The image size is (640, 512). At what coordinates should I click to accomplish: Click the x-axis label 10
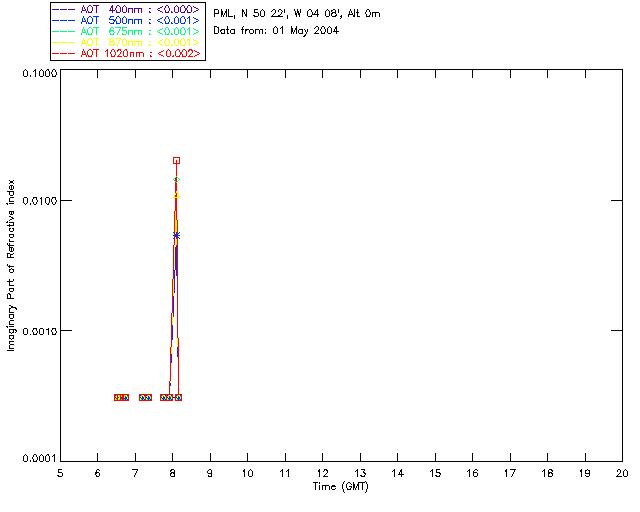(247, 473)
